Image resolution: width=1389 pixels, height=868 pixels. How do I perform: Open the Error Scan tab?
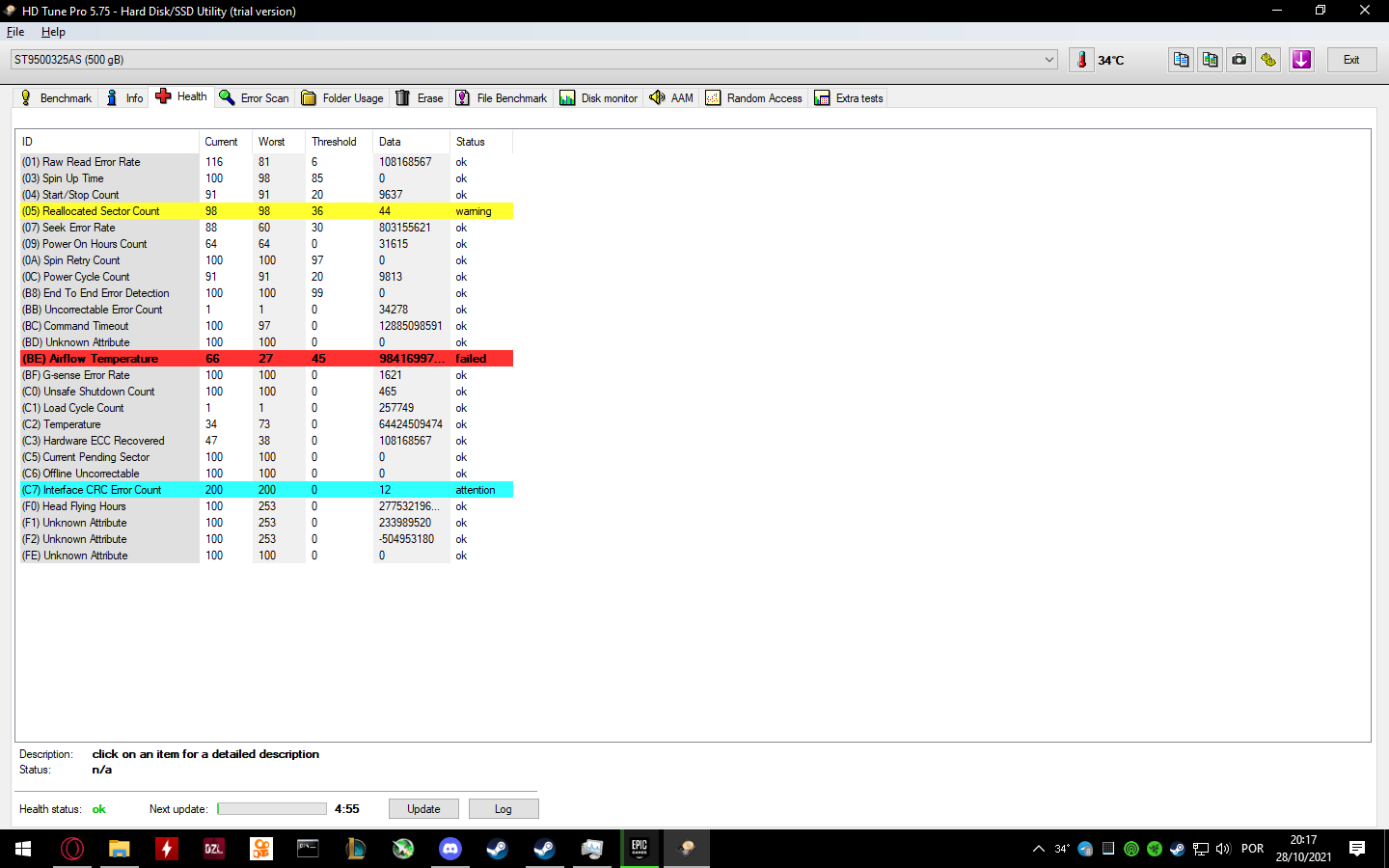tap(254, 98)
